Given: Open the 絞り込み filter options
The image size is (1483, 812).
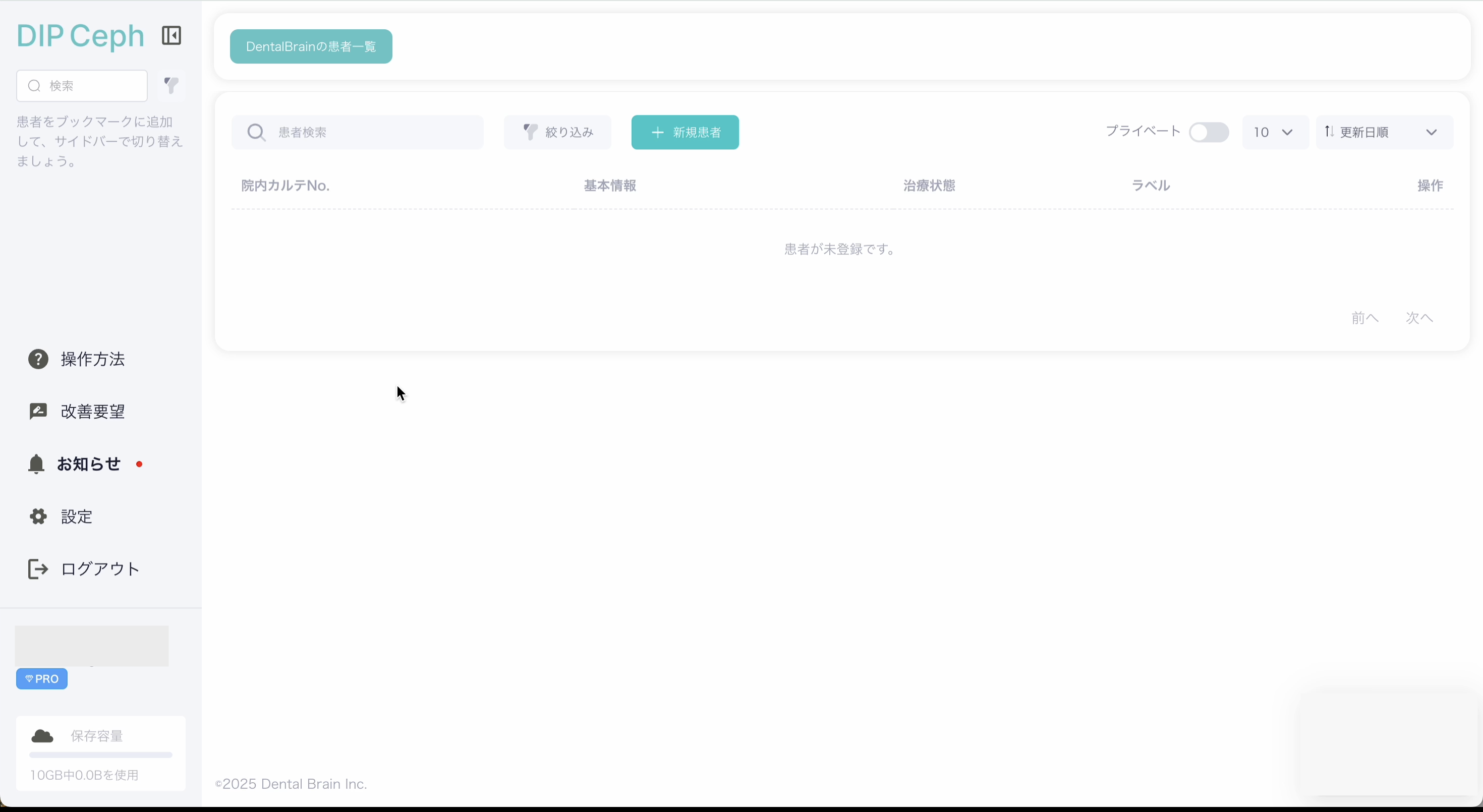Looking at the screenshot, I should tap(557, 132).
